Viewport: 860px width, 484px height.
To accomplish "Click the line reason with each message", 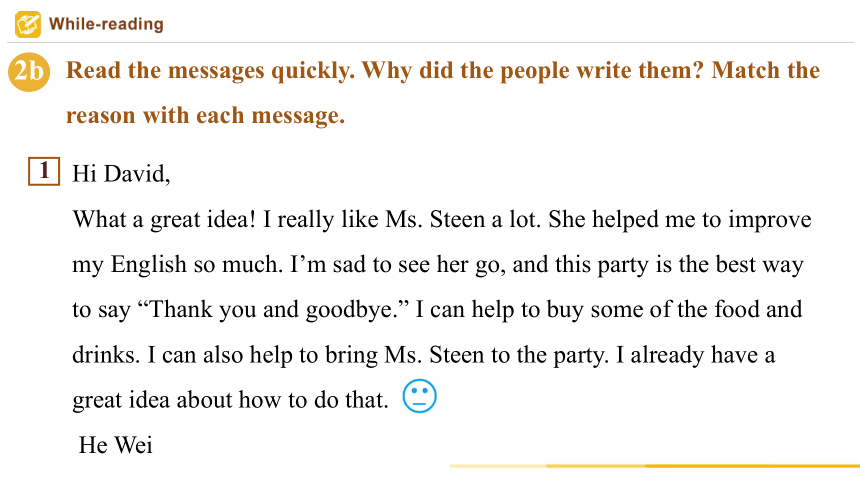I will tap(206, 116).
